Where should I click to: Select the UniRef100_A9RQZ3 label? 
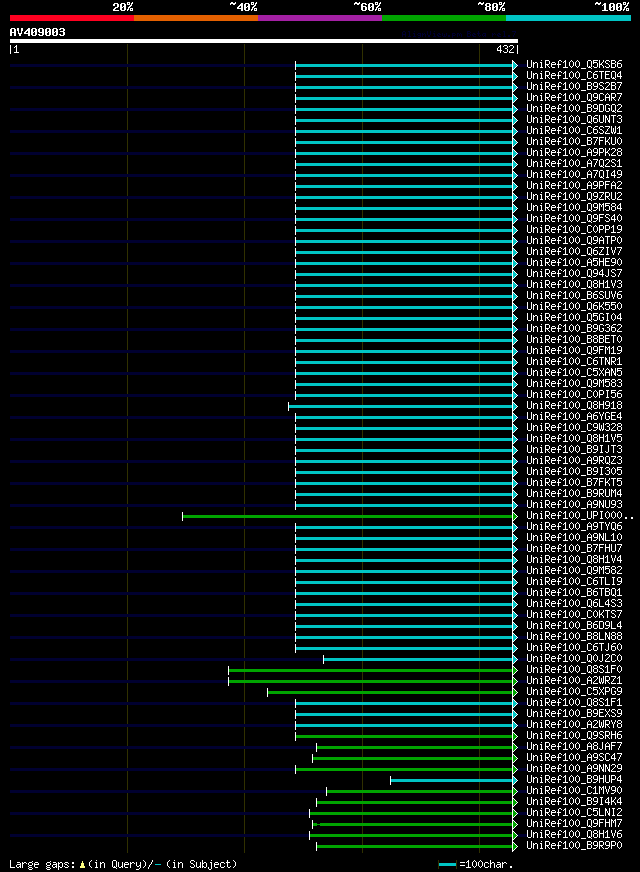(574, 460)
